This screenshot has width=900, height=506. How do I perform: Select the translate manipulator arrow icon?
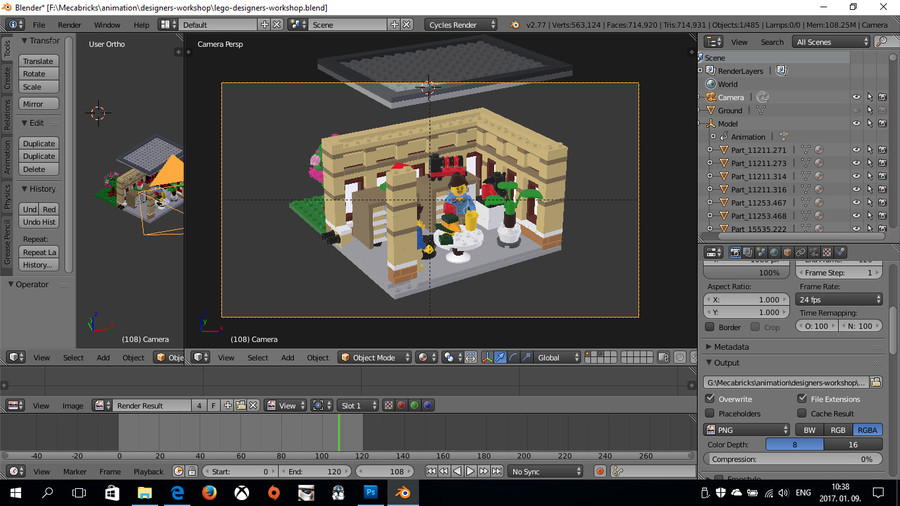501,357
